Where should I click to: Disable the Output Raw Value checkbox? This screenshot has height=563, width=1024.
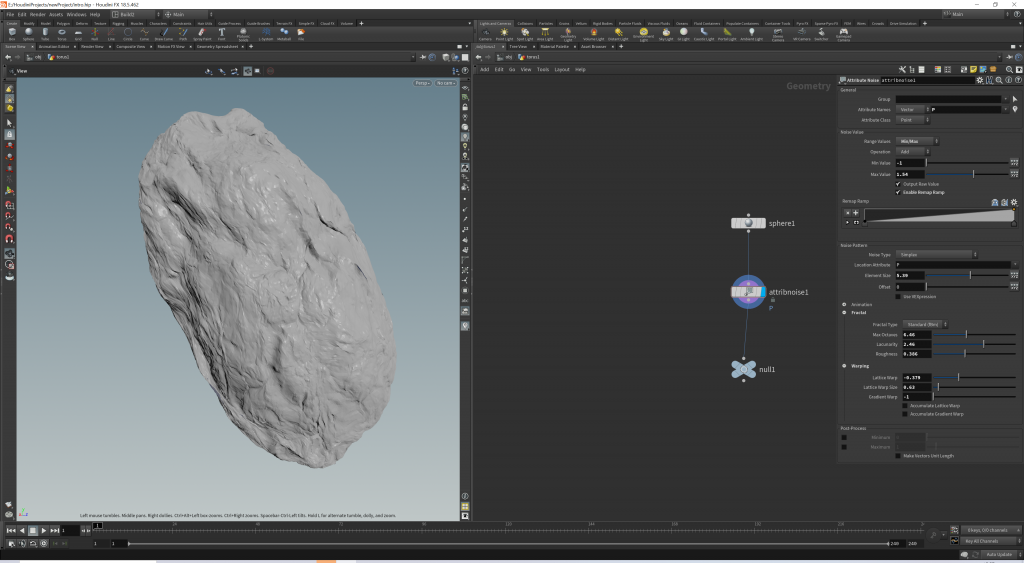click(898, 184)
